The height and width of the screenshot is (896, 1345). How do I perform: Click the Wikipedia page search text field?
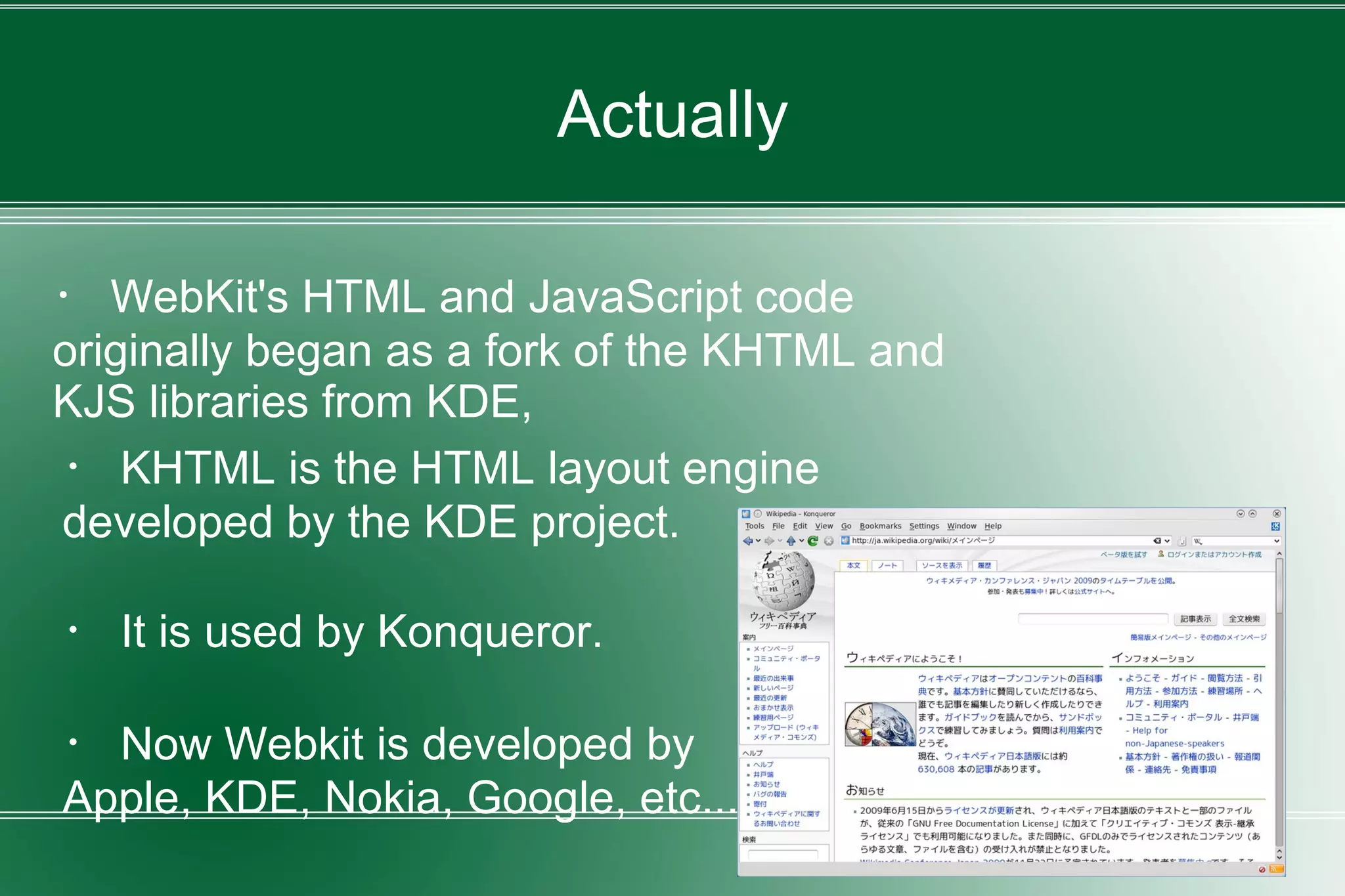click(x=1093, y=619)
